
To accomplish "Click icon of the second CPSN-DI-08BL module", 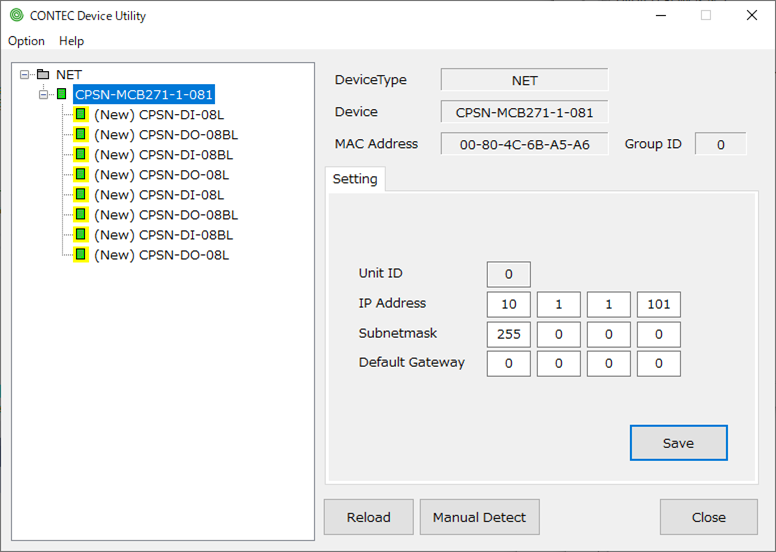I will point(81,235).
